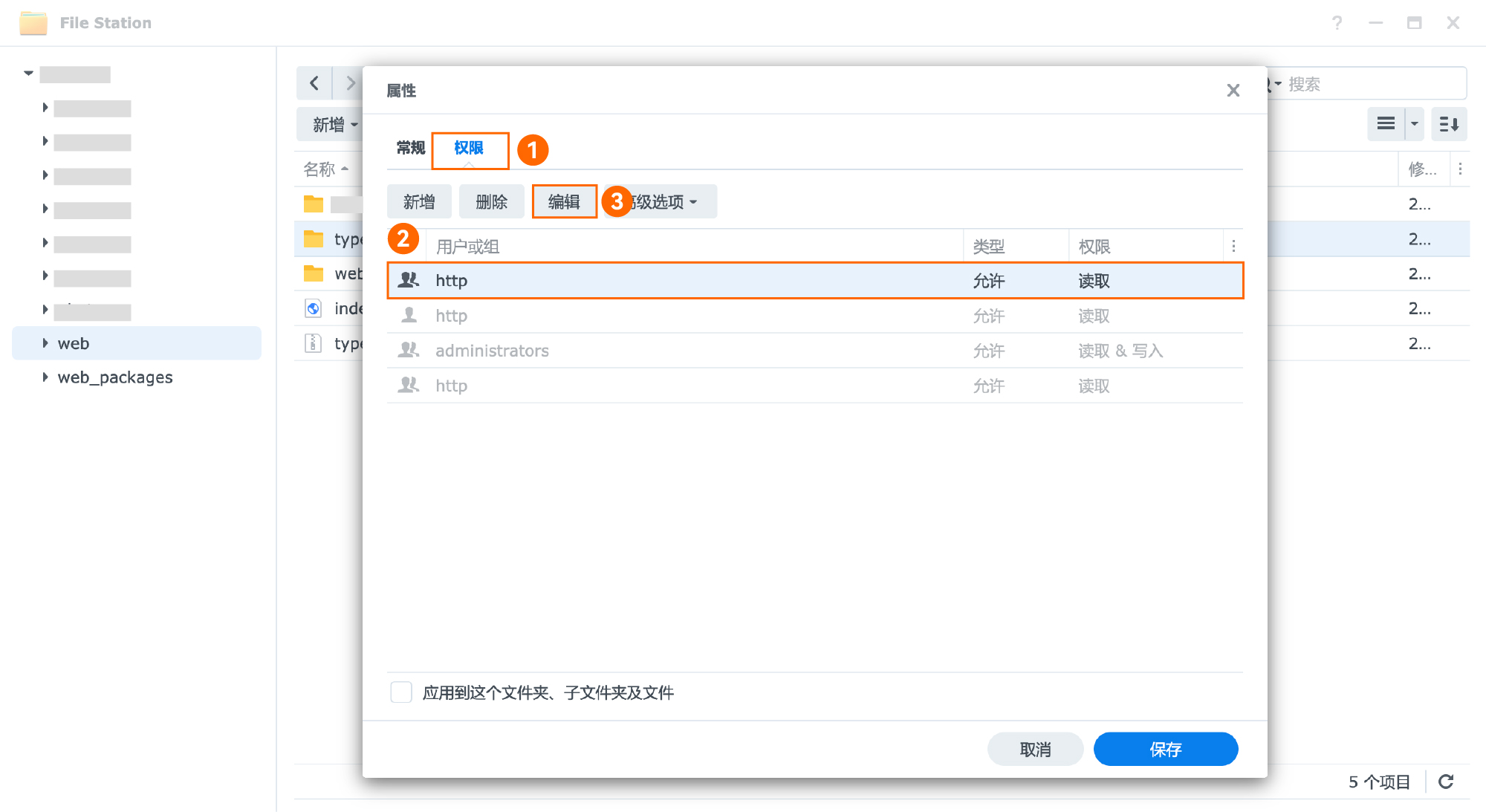Click the back navigation arrow
The width and height of the screenshot is (1486, 812).
click(314, 83)
